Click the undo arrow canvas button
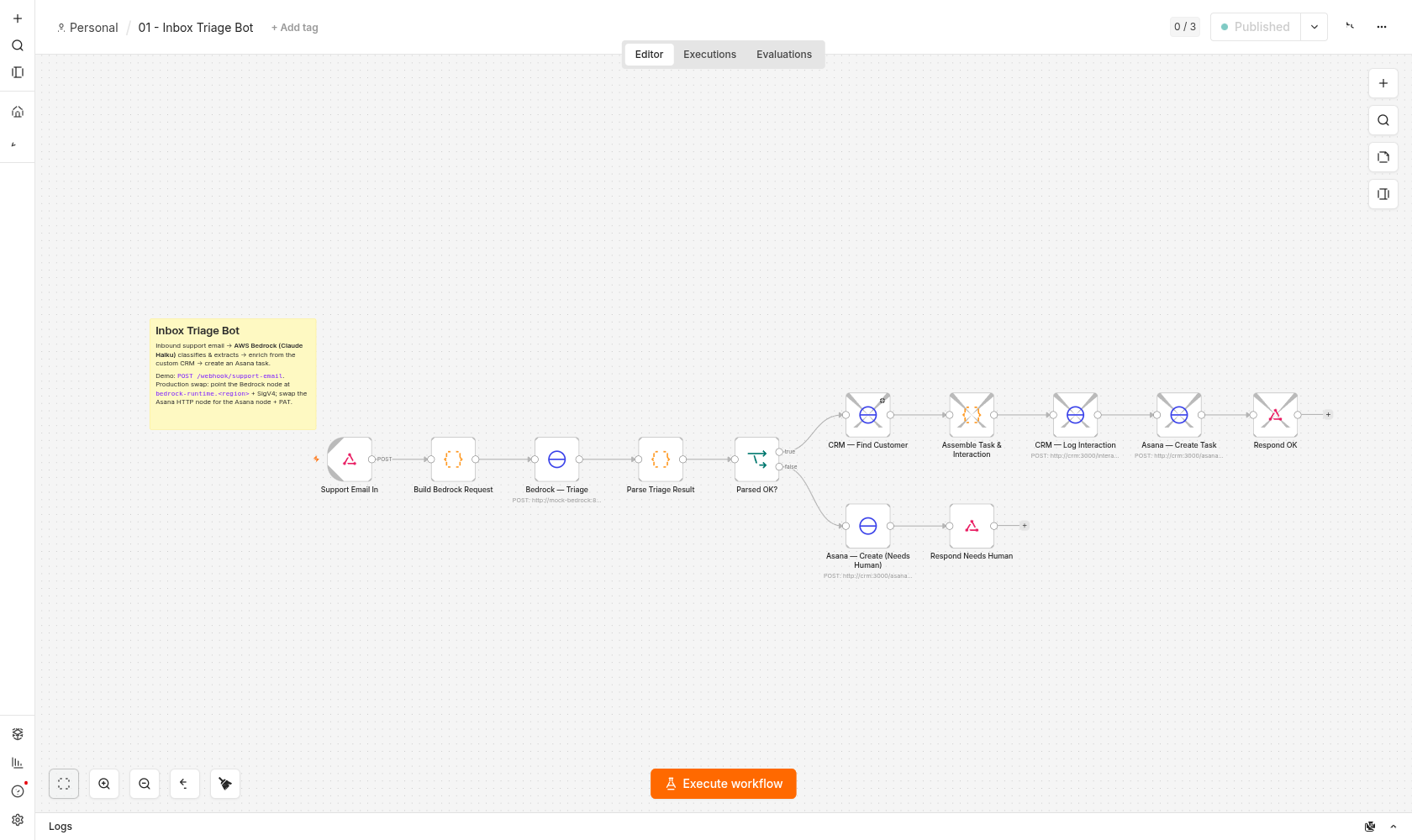This screenshot has width=1412, height=840. [185, 784]
